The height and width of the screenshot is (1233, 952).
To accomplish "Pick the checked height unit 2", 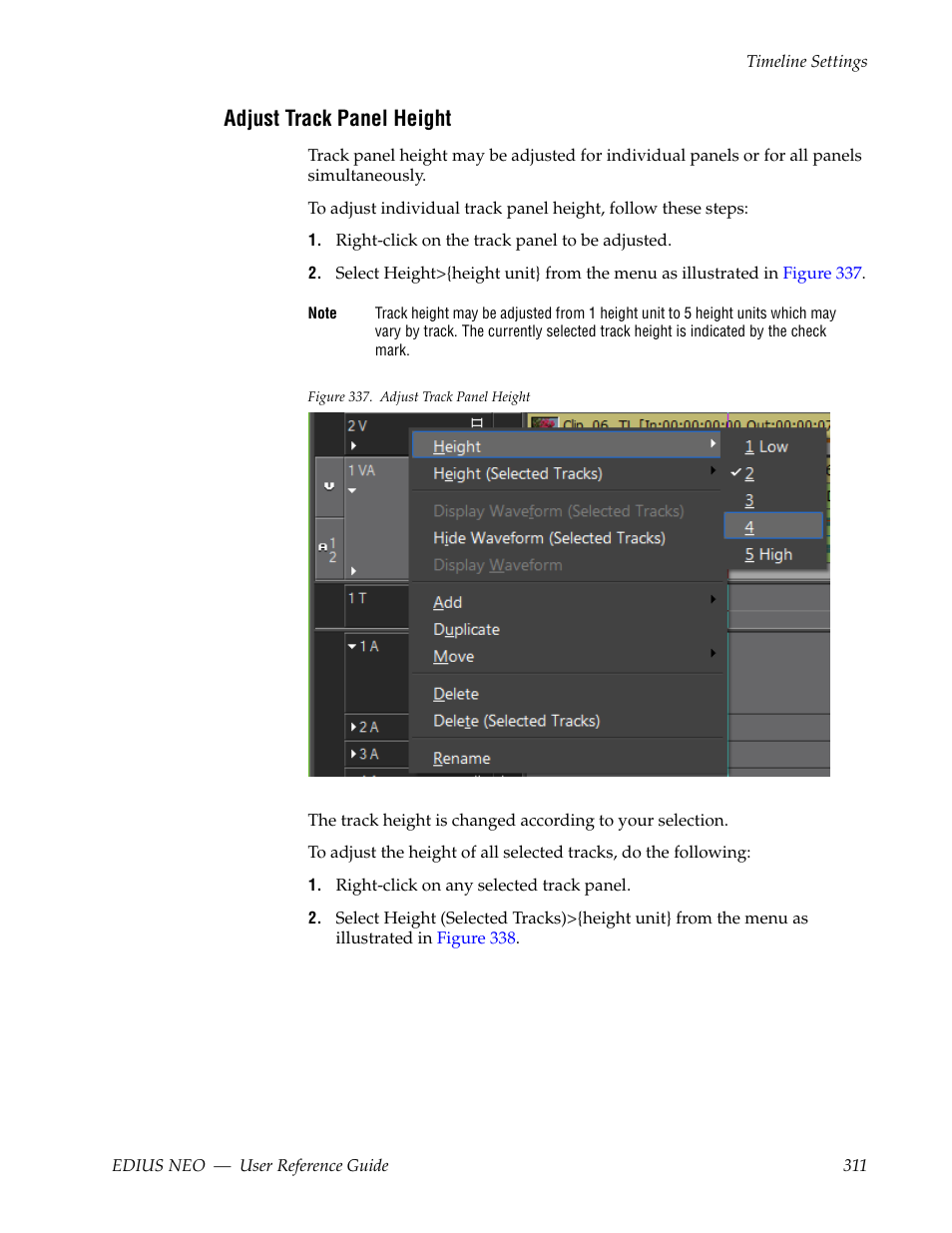I will pos(774,473).
